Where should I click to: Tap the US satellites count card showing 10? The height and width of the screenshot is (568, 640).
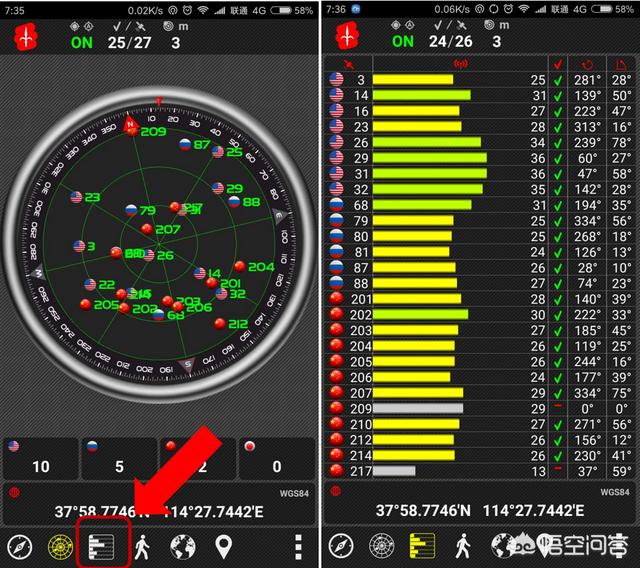click(40, 459)
